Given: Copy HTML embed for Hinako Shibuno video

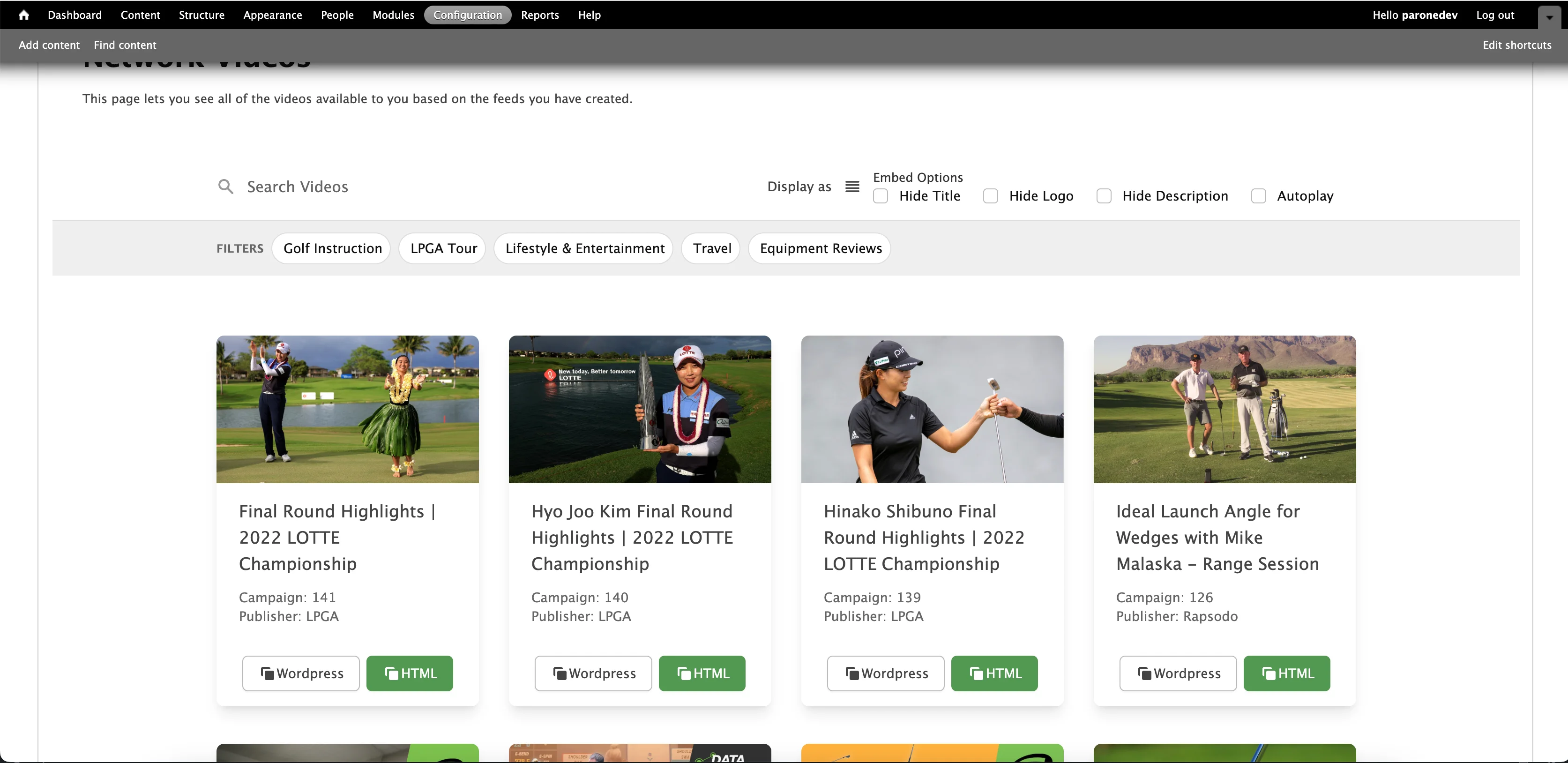Looking at the screenshot, I should pos(994,673).
